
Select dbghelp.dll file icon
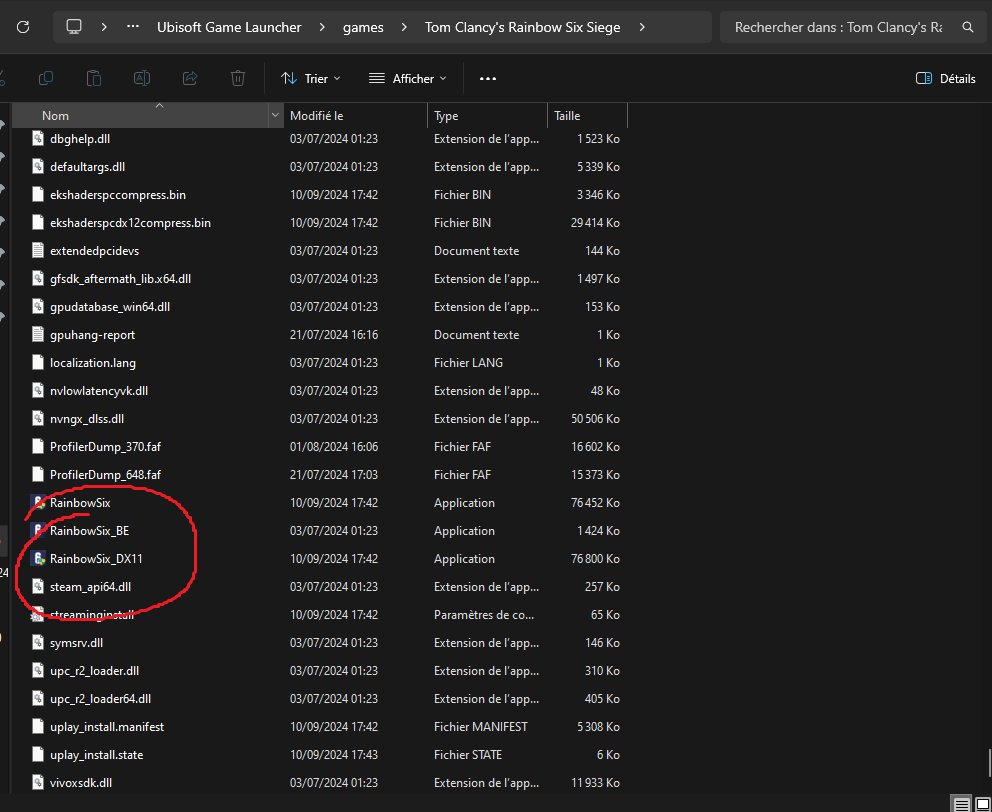tap(39, 139)
